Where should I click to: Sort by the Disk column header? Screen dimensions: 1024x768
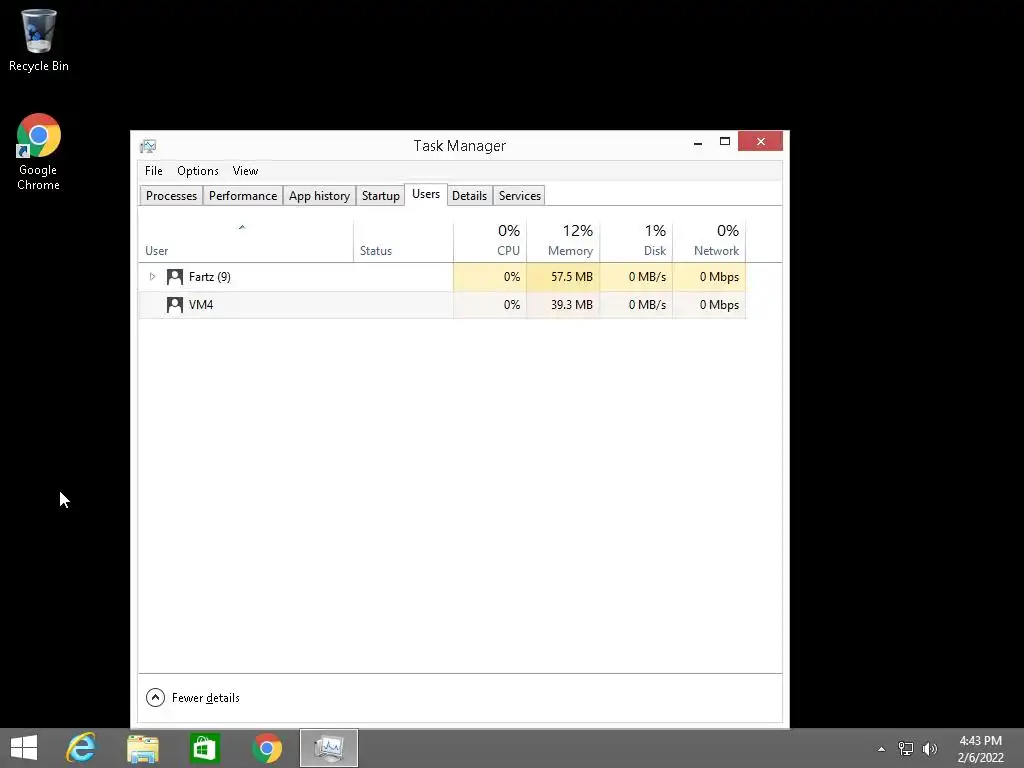[x=636, y=242]
